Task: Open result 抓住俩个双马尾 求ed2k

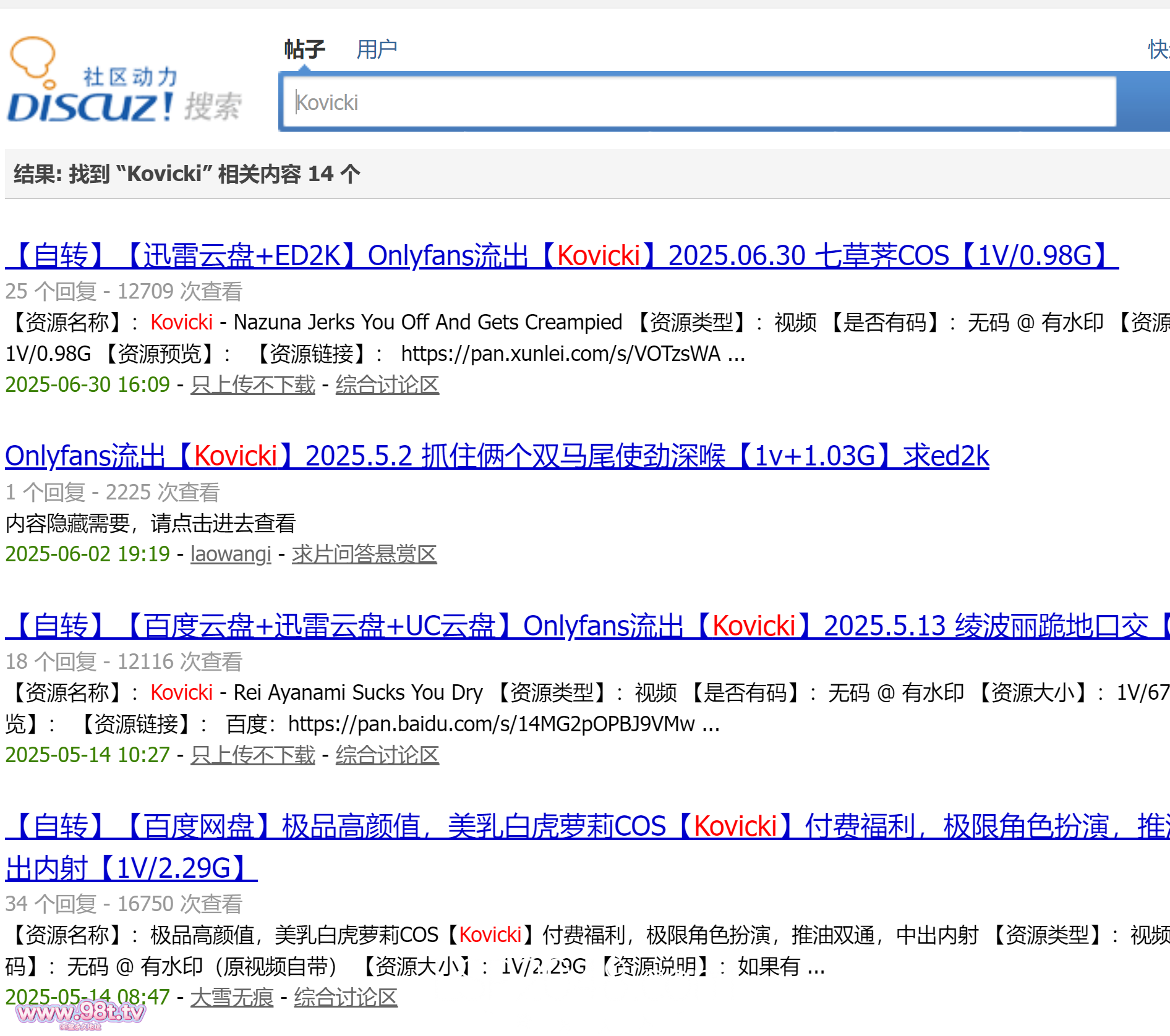Action: [x=497, y=456]
